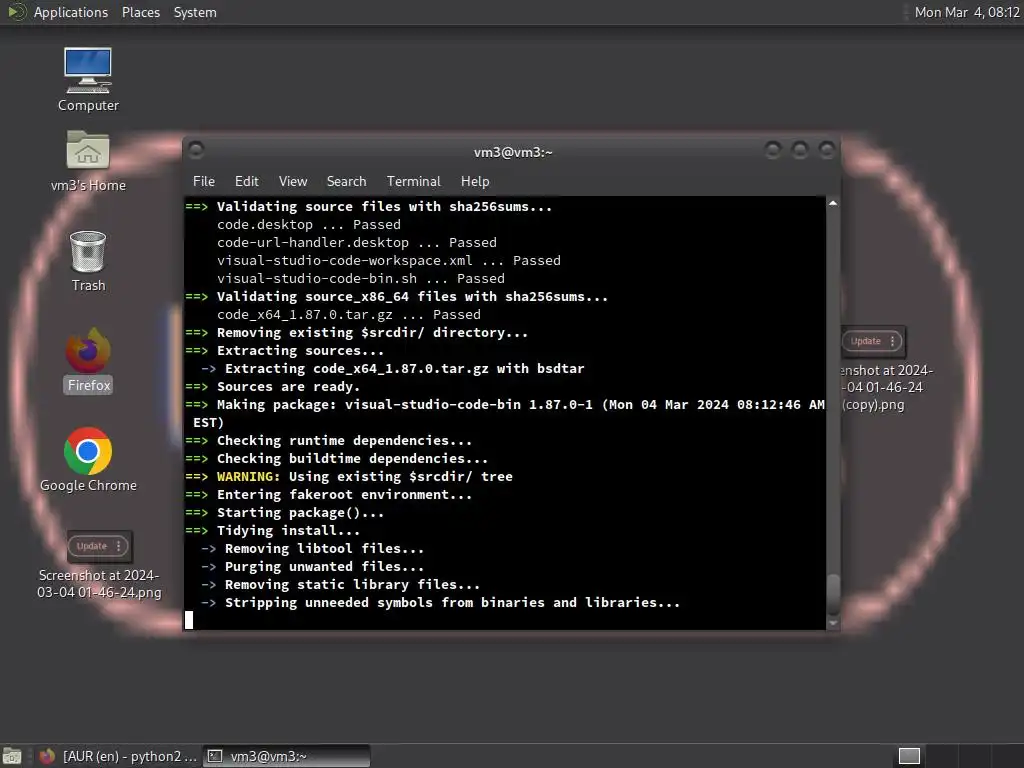Image resolution: width=1024 pixels, height=768 pixels.
Task: Open the View menu in terminal
Action: pos(293,182)
